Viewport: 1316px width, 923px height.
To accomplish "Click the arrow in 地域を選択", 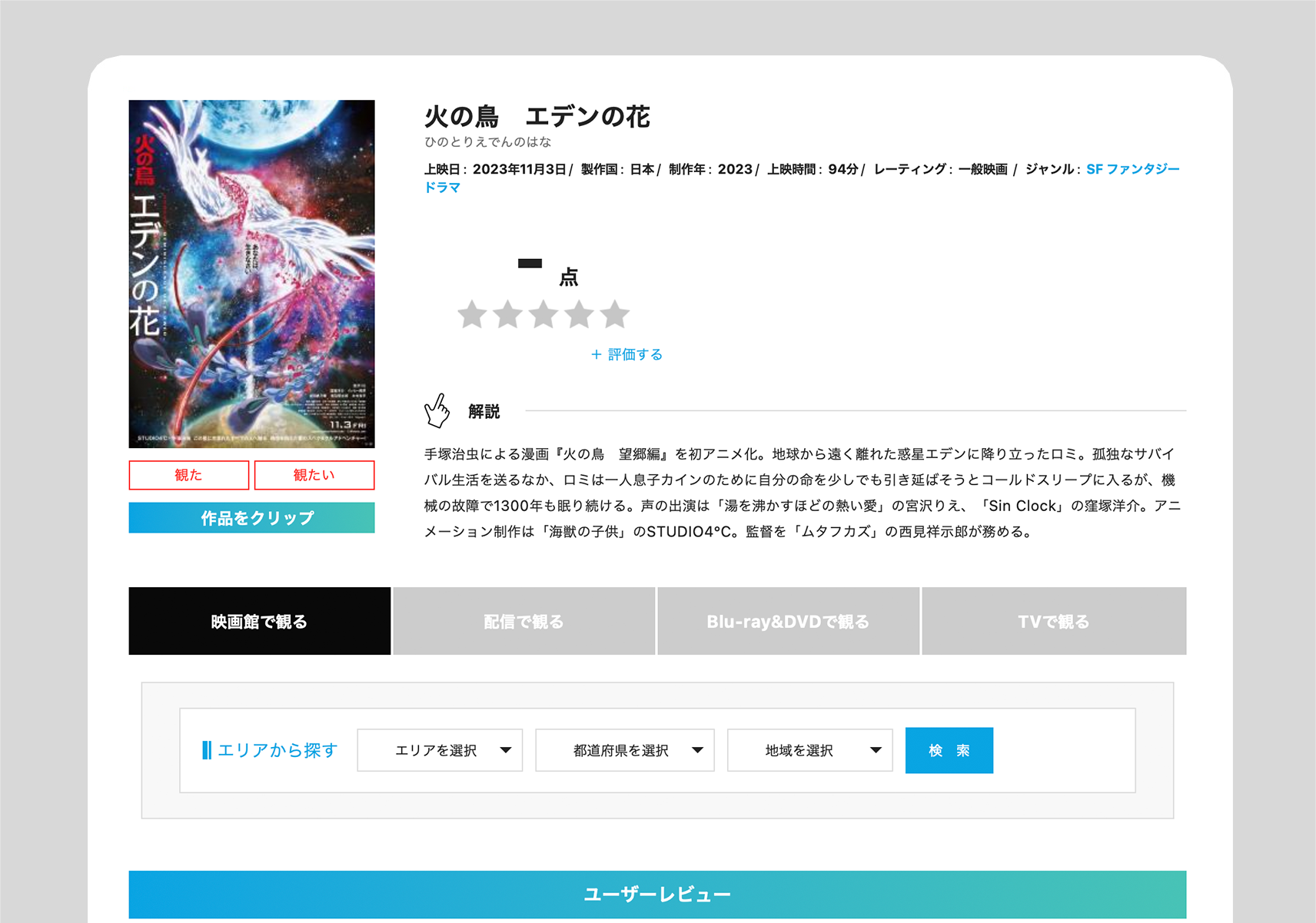I will coord(876,750).
